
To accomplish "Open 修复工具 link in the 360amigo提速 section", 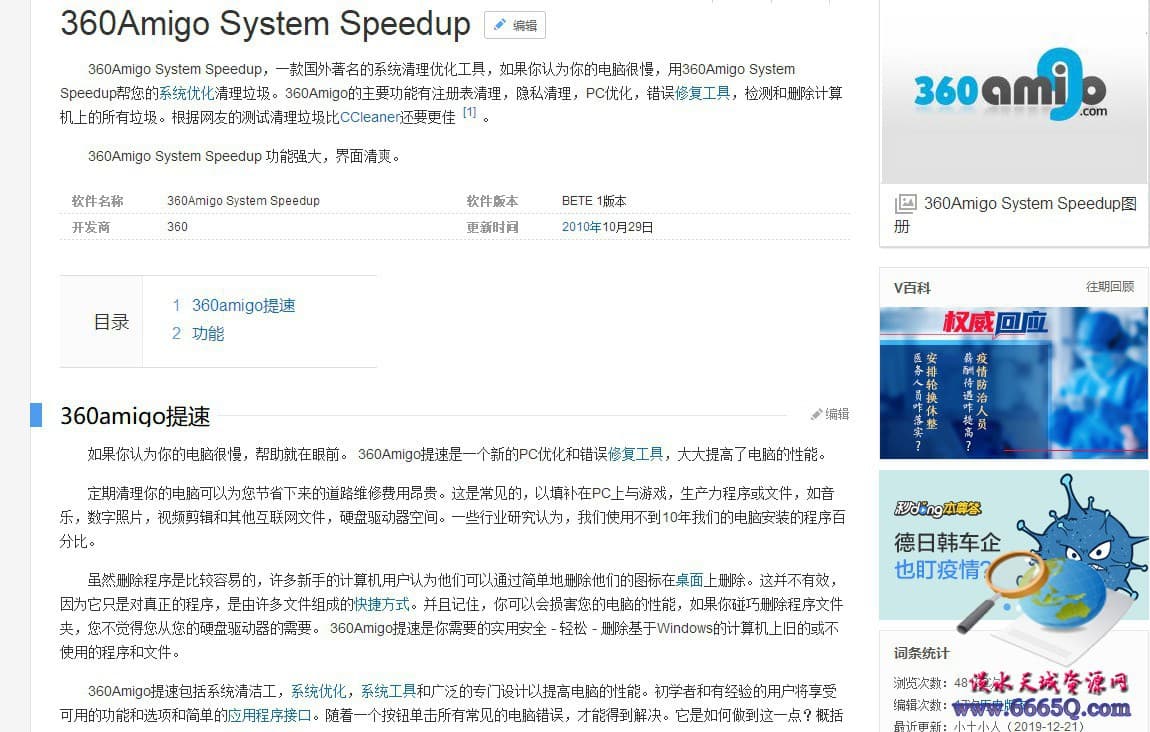I will tap(635, 455).
